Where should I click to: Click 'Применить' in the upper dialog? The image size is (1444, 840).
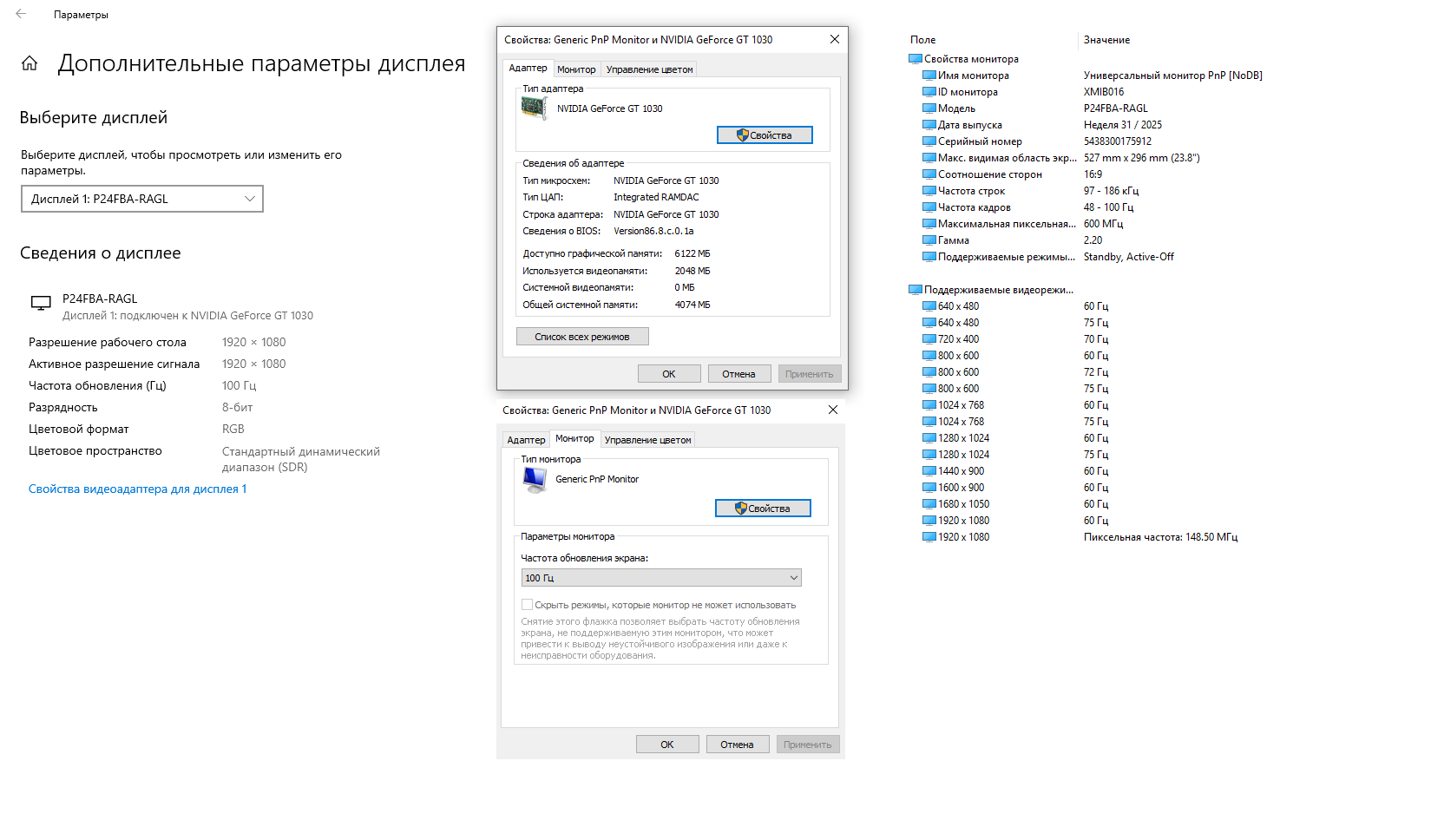[x=810, y=374]
